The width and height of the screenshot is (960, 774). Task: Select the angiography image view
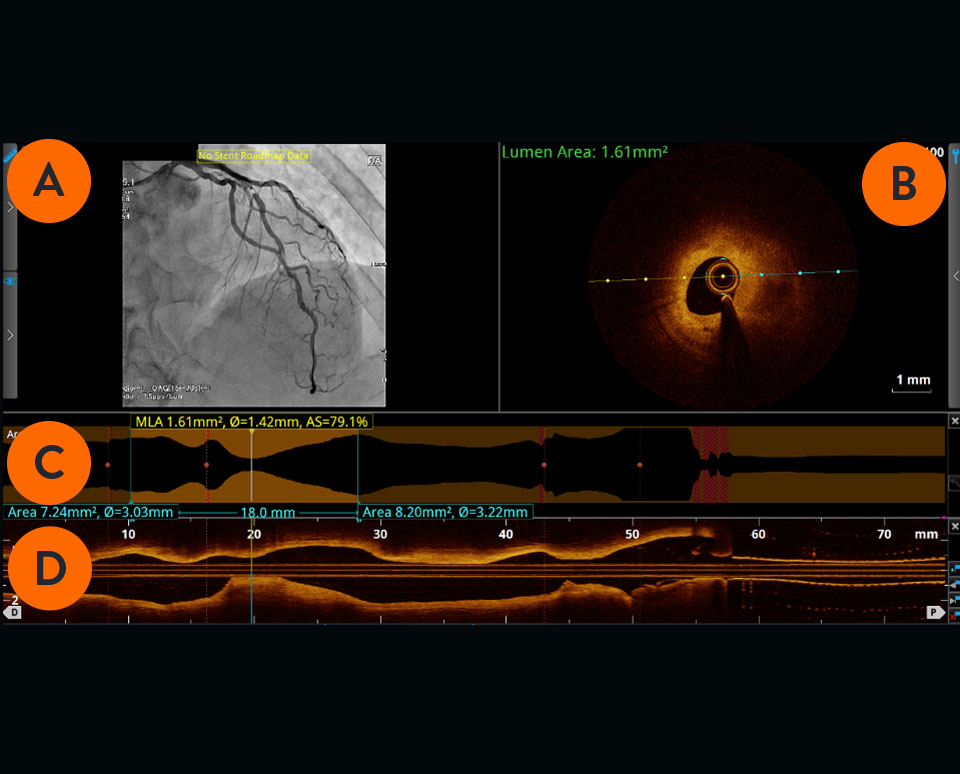click(253, 276)
